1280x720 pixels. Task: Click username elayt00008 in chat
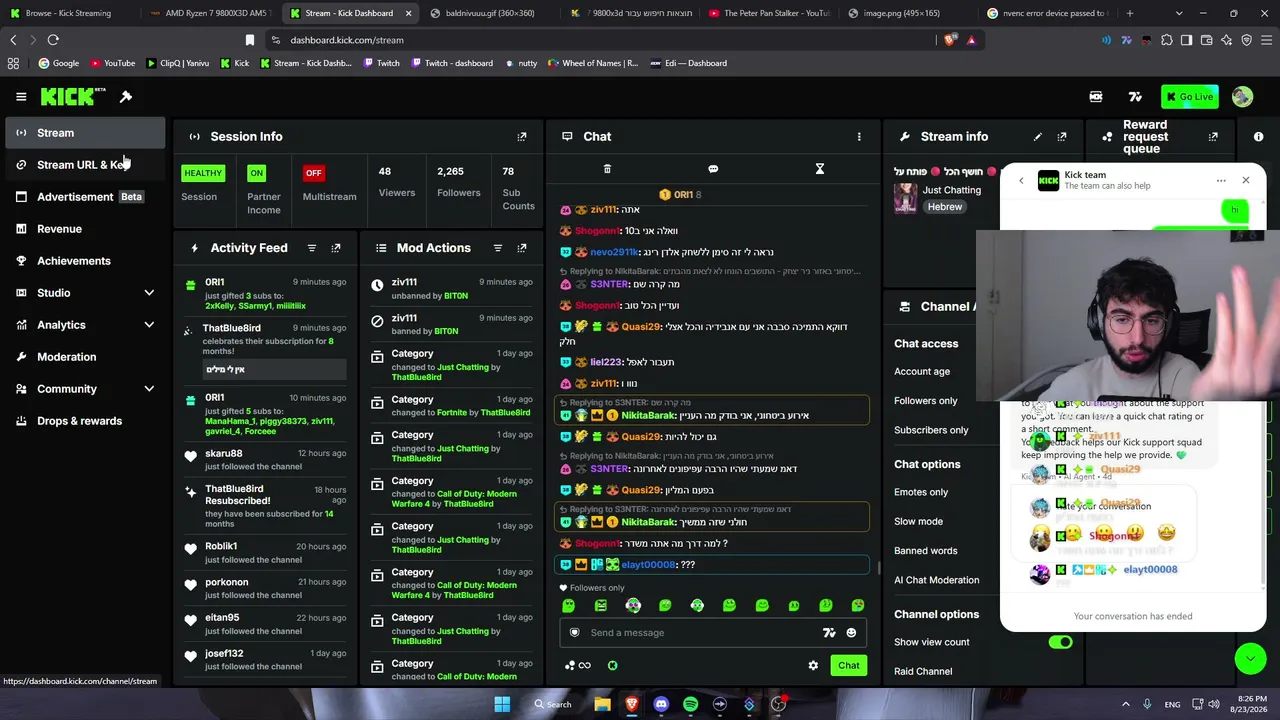coord(648,565)
